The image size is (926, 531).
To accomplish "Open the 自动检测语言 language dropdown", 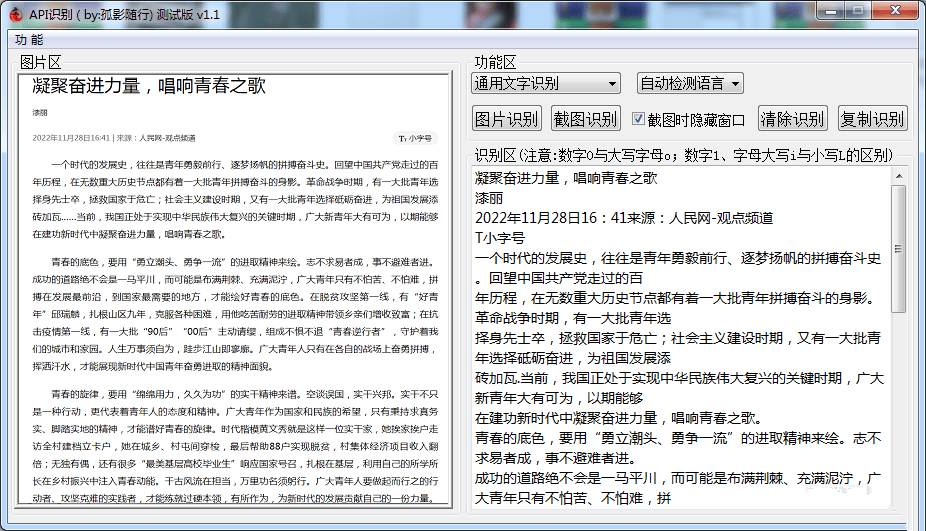I will click(x=690, y=83).
